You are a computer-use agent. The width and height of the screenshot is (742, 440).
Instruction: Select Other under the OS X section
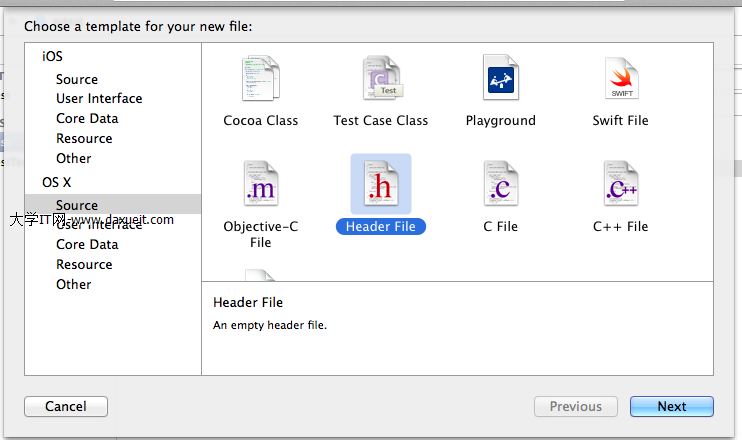[x=73, y=284]
